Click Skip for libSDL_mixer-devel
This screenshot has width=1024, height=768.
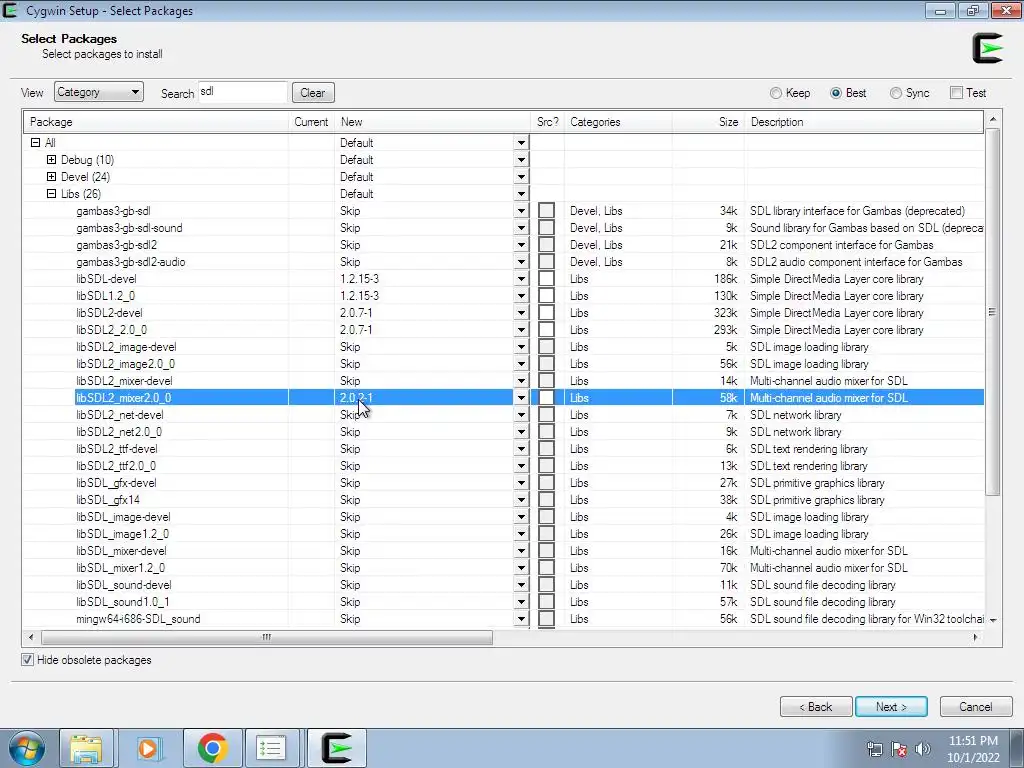(349, 551)
